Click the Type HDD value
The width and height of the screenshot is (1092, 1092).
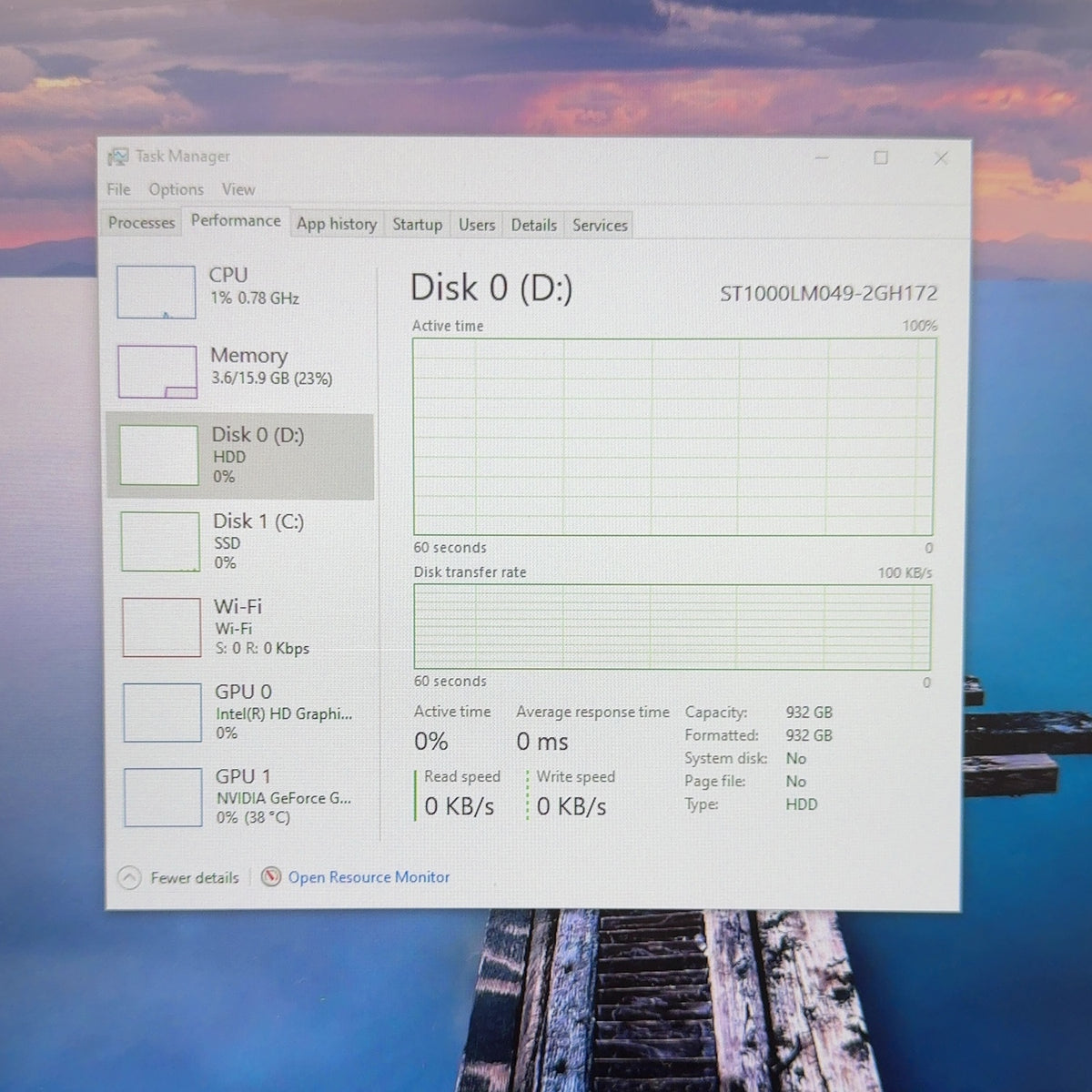pyautogui.click(x=802, y=804)
